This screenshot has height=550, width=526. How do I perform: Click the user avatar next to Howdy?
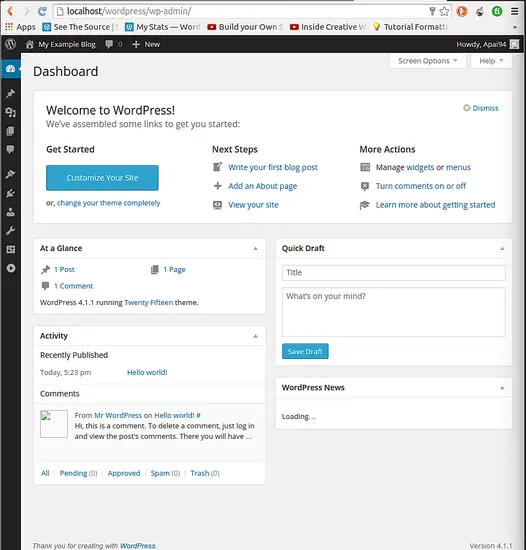[x=514, y=44]
